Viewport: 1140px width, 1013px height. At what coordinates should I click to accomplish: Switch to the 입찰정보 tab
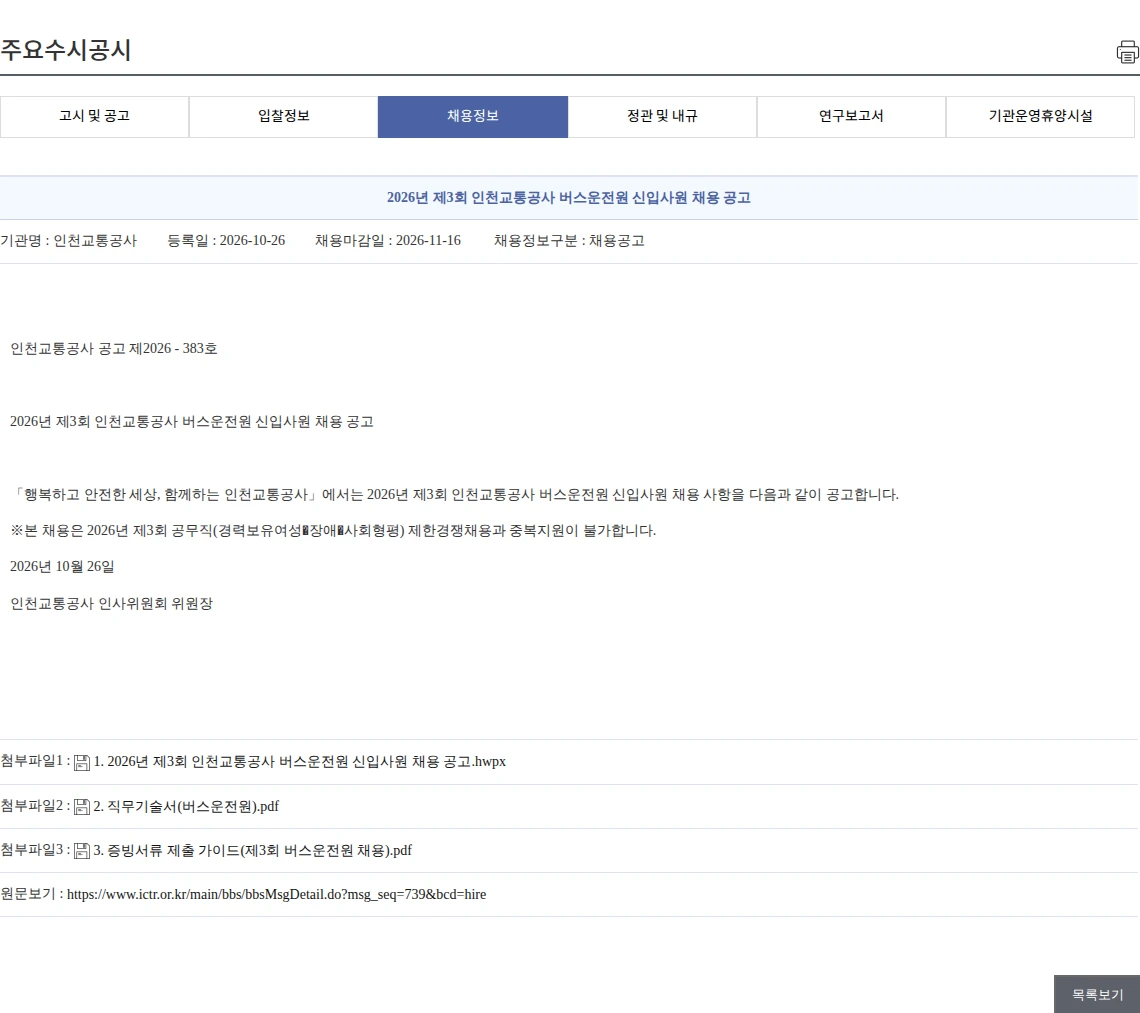click(284, 116)
